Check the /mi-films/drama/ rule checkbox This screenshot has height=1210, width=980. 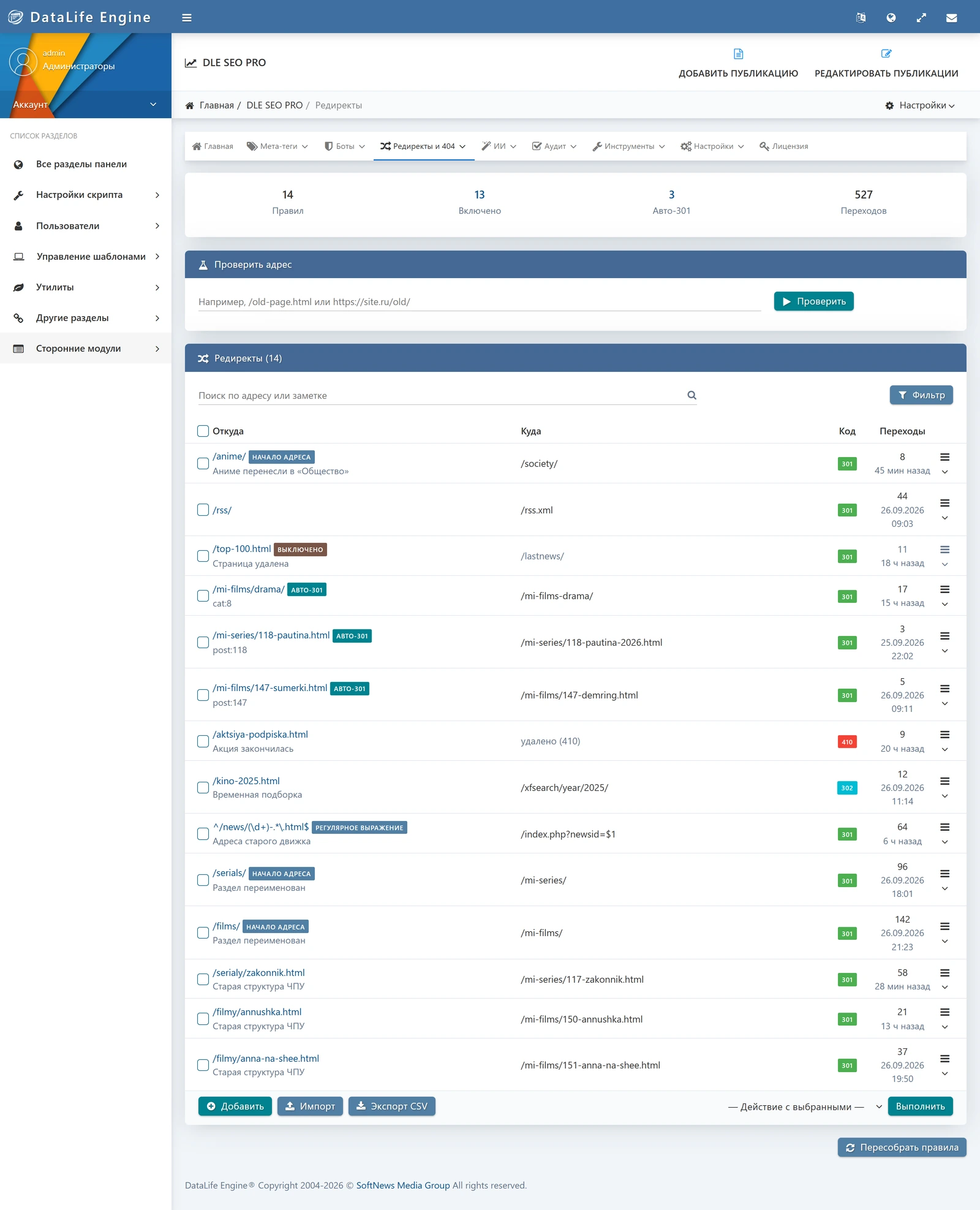pyautogui.click(x=203, y=596)
